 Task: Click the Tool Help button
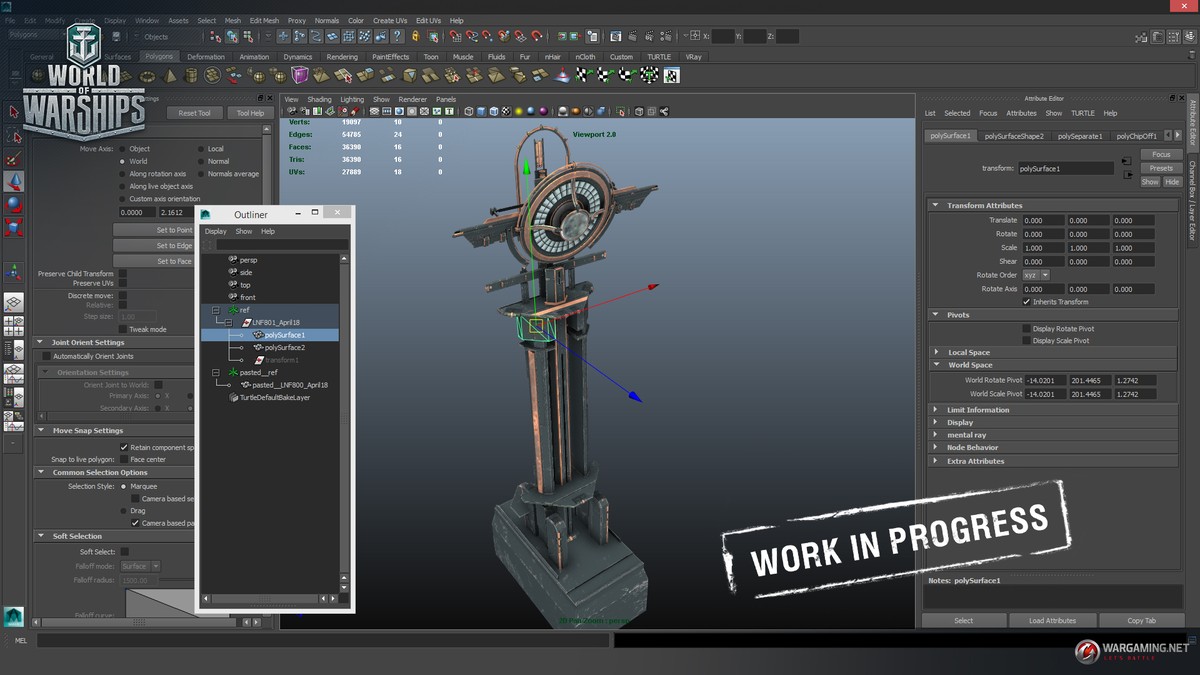(249, 113)
